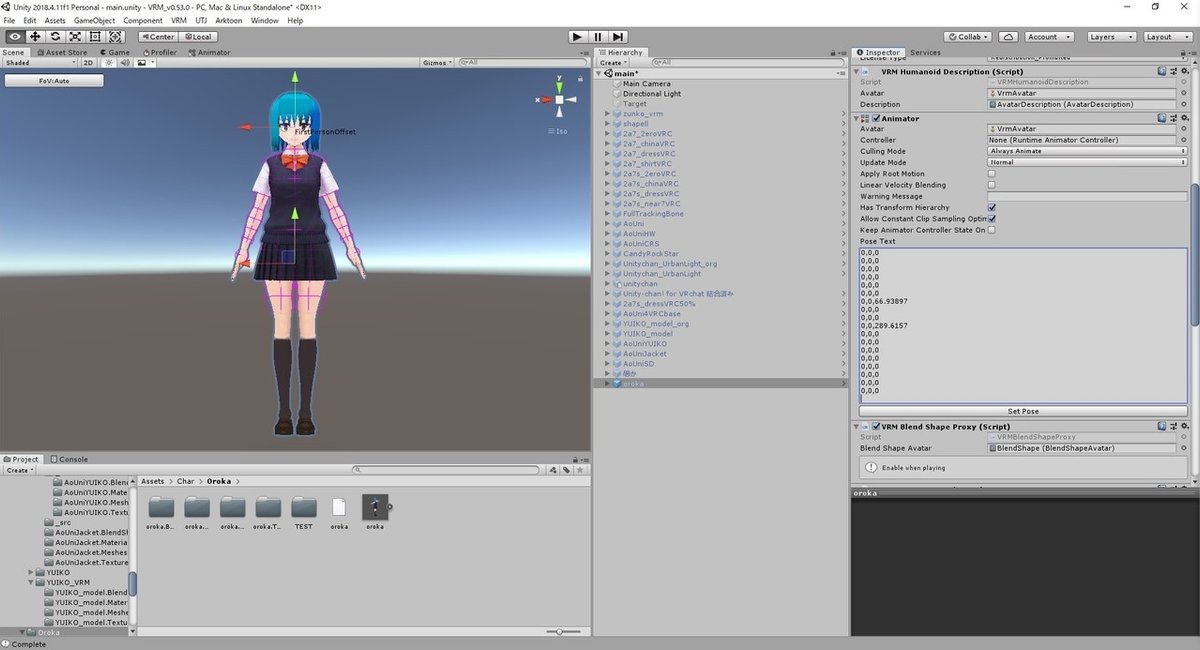Disable VRM Blend Shape Proxy component checkbox
The image size is (1200, 650).
876,426
